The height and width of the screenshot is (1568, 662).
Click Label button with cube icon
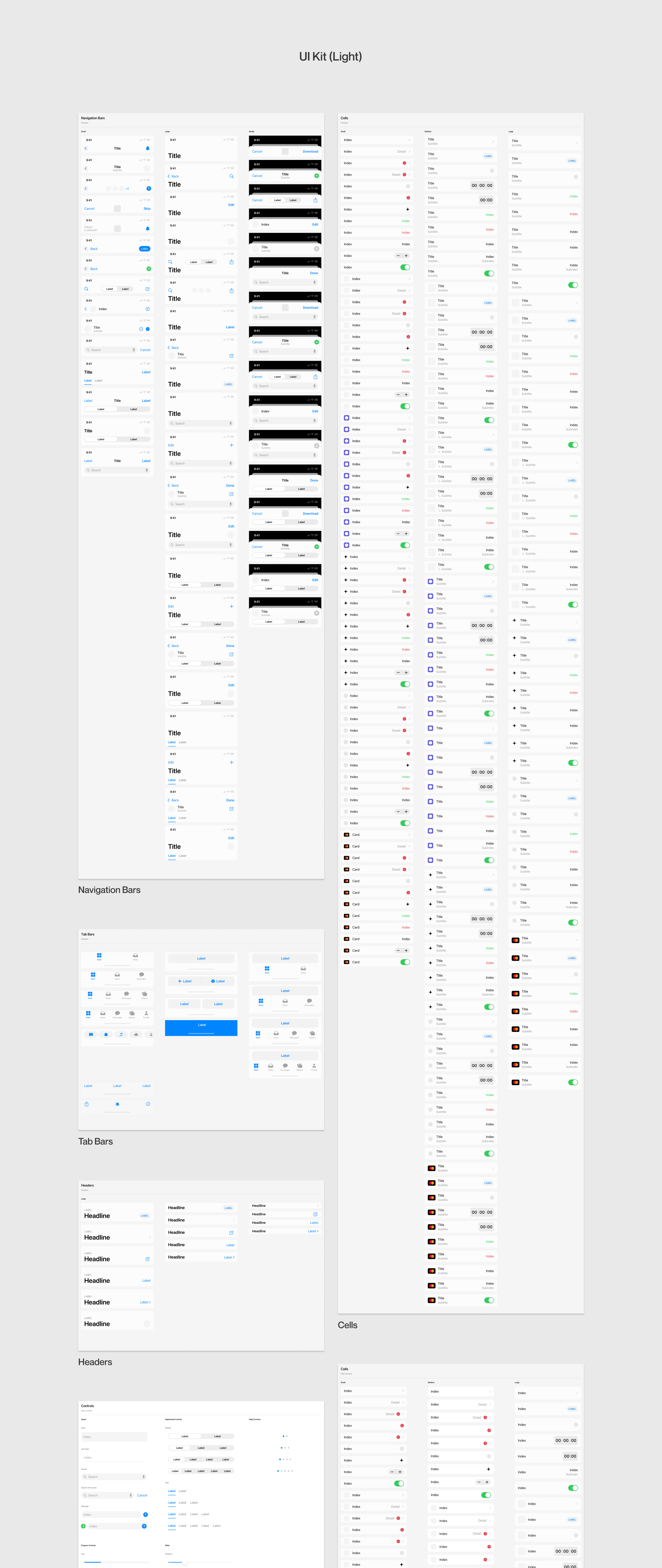tap(218, 981)
